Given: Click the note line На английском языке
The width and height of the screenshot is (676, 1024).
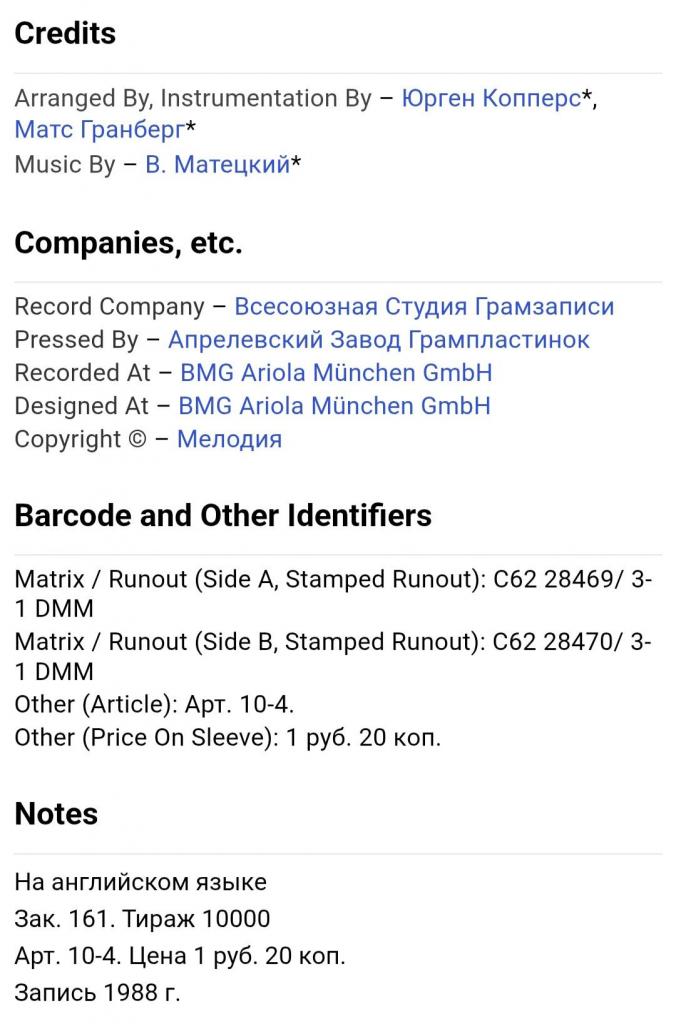Looking at the screenshot, I should (x=140, y=882).
